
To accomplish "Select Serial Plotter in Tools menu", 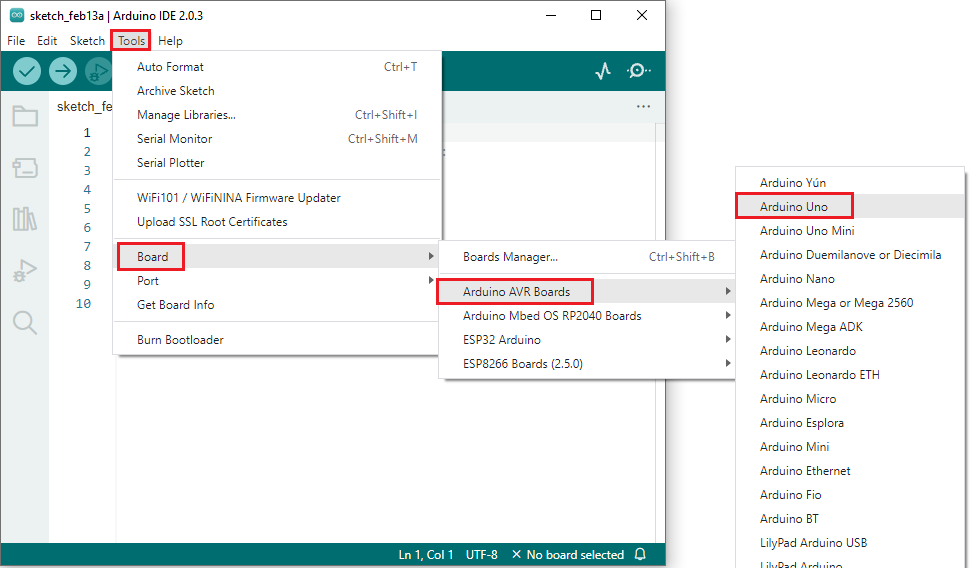I will tap(277, 163).
